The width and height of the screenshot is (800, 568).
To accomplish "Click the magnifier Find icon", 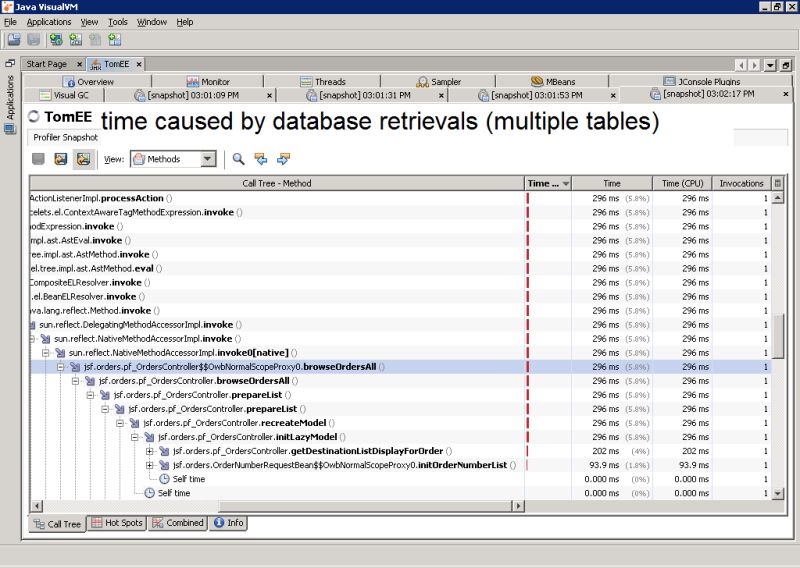I will coord(238,159).
